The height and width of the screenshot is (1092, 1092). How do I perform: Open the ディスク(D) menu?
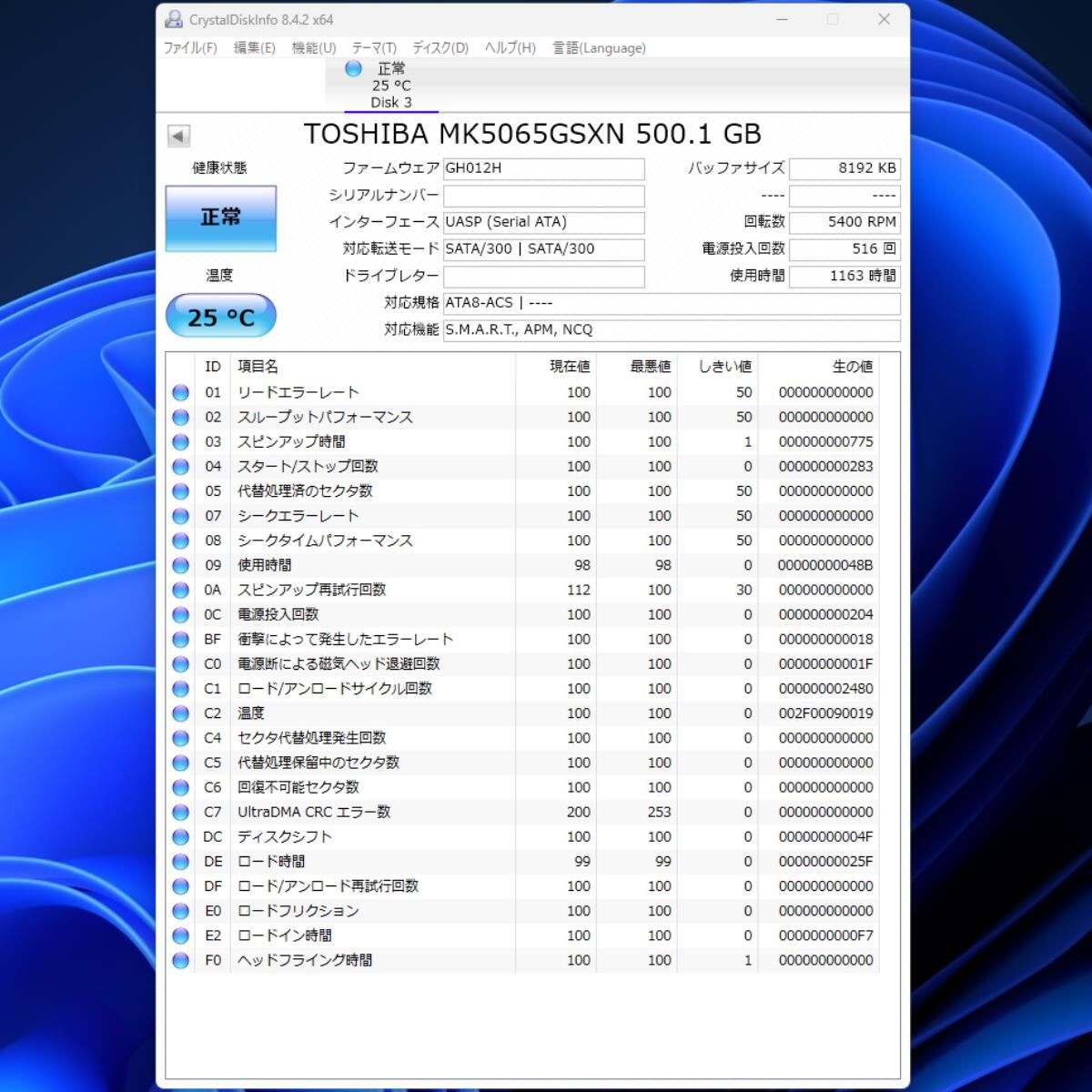(440, 48)
